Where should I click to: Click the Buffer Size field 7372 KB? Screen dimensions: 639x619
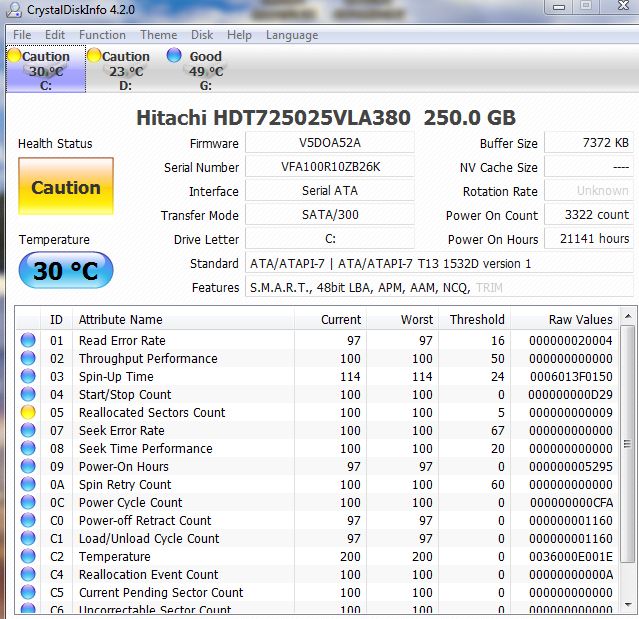(589, 143)
